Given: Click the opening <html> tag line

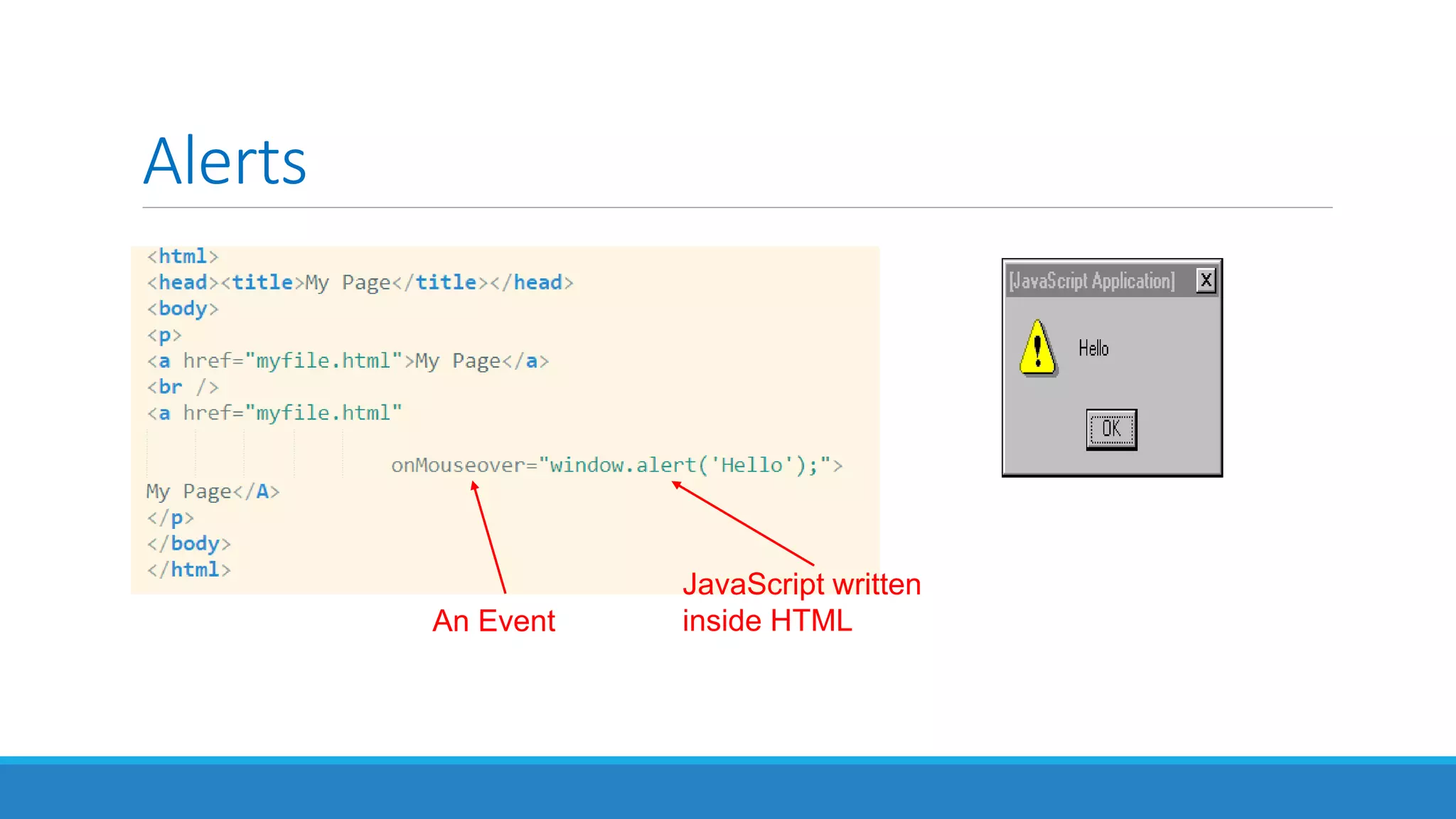Looking at the screenshot, I should [183, 256].
